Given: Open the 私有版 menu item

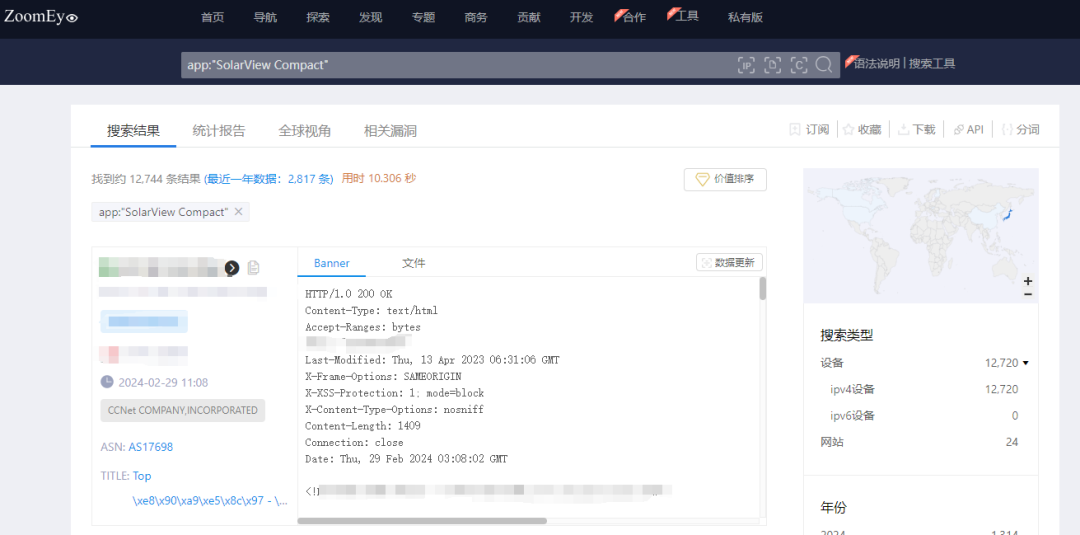Looking at the screenshot, I should tap(745, 17).
